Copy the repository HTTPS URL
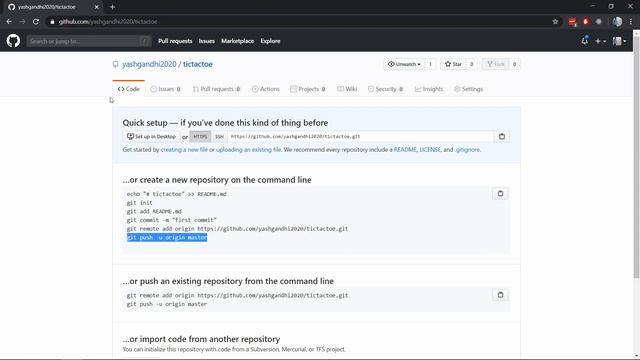The image size is (640, 360). click(x=502, y=137)
